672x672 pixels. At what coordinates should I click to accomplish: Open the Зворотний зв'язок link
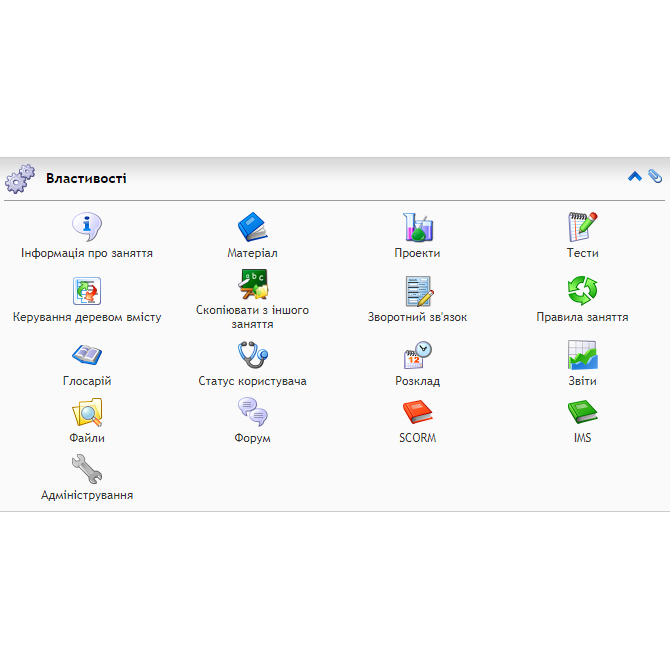coord(417,318)
